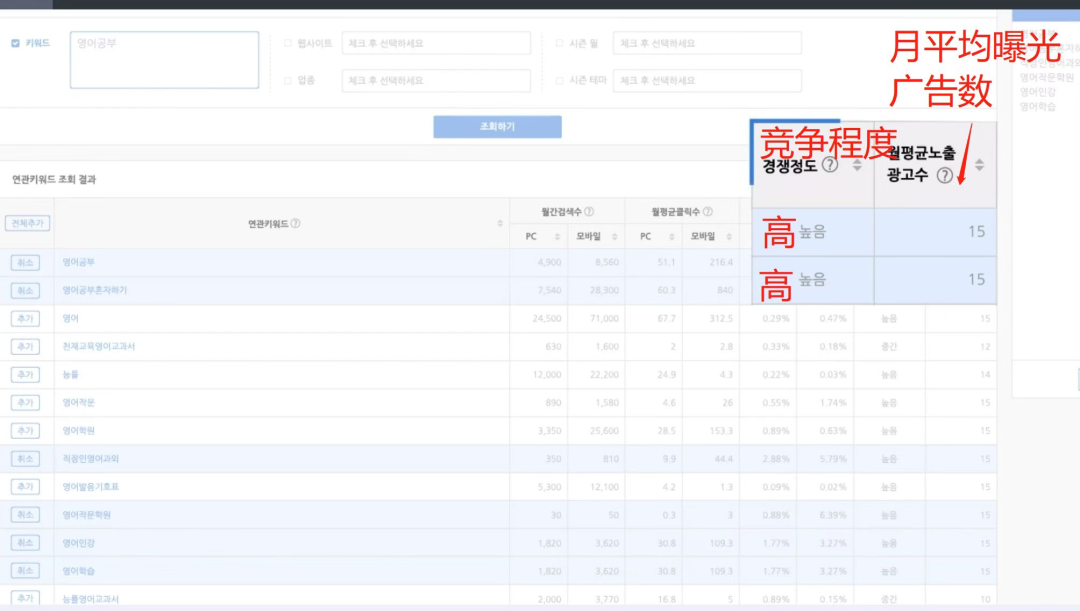The image size is (1080, 611).
Task: Open the 영어공부 keyword link in table
Action: coord(79,262)
